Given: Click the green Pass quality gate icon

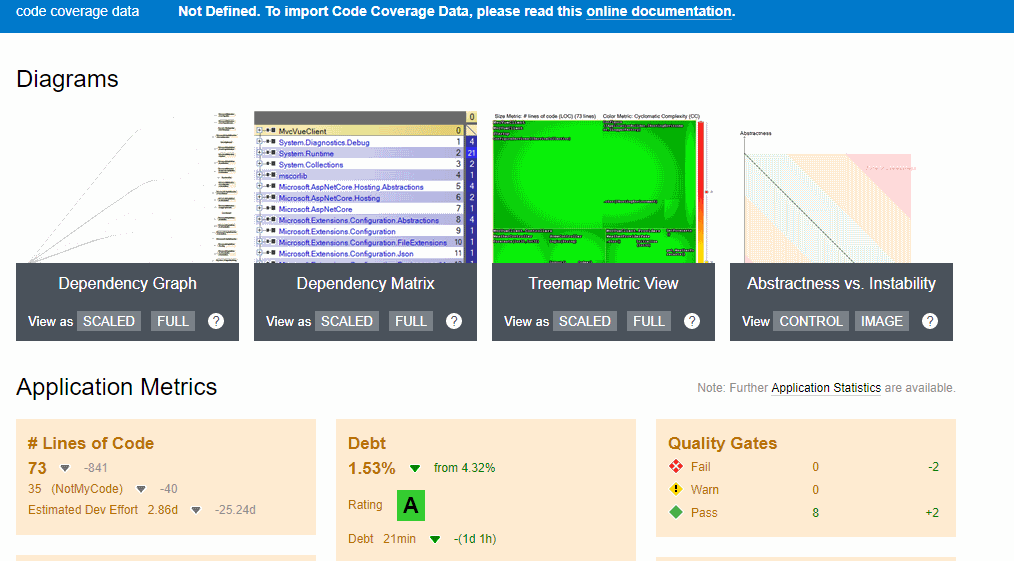Looking at the screenshot, I should (x=676, y=513).
